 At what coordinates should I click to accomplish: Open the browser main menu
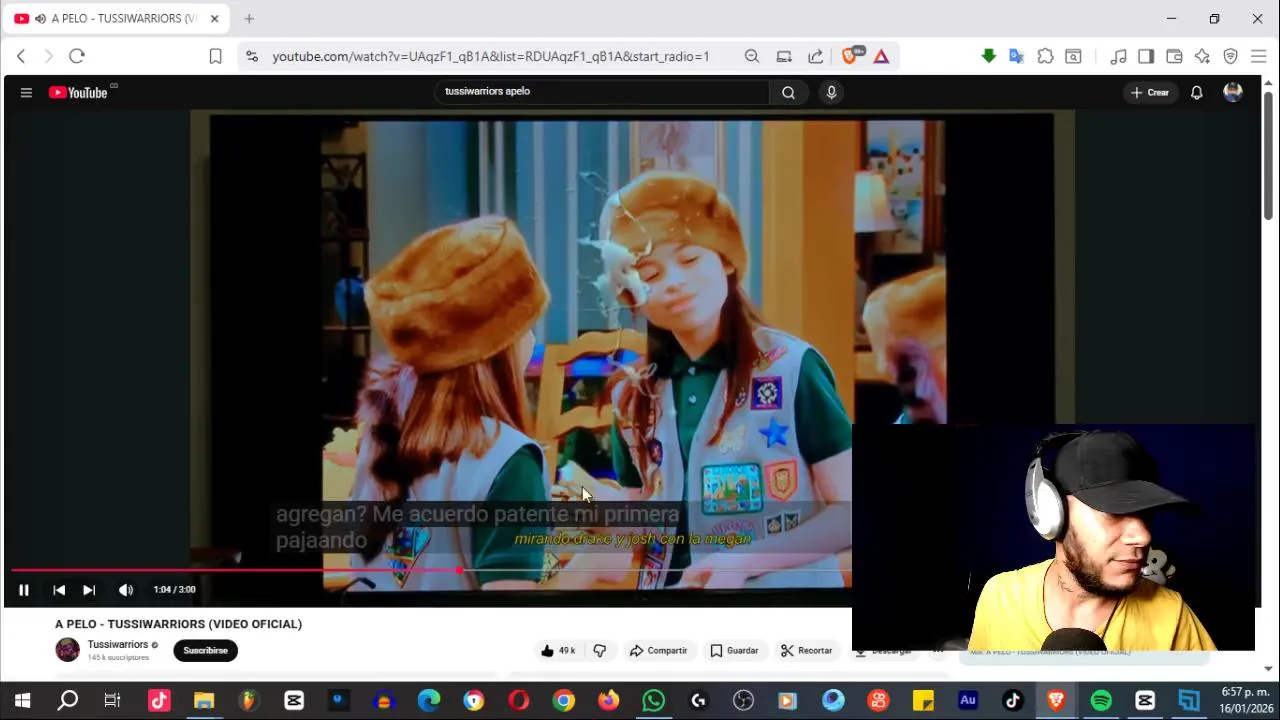tap(1258, 56)
